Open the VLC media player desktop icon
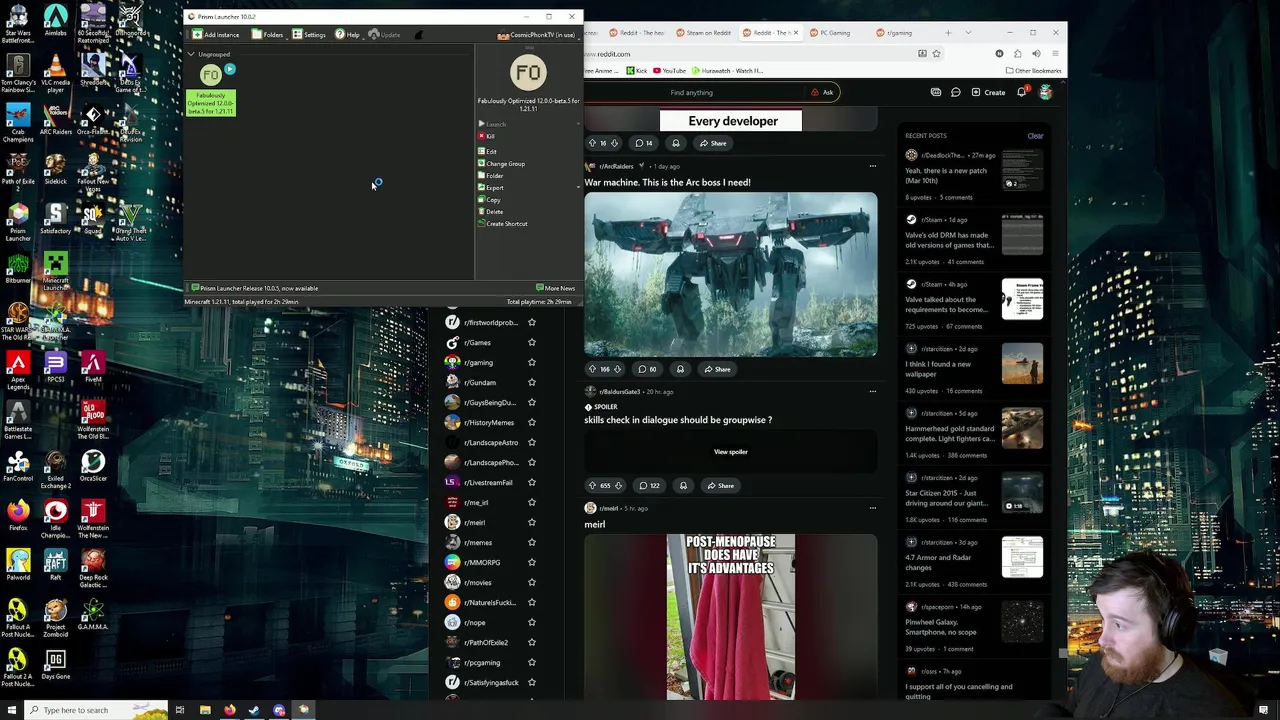The height and width of the screenshot is (720, 1280). pos(55,73)
